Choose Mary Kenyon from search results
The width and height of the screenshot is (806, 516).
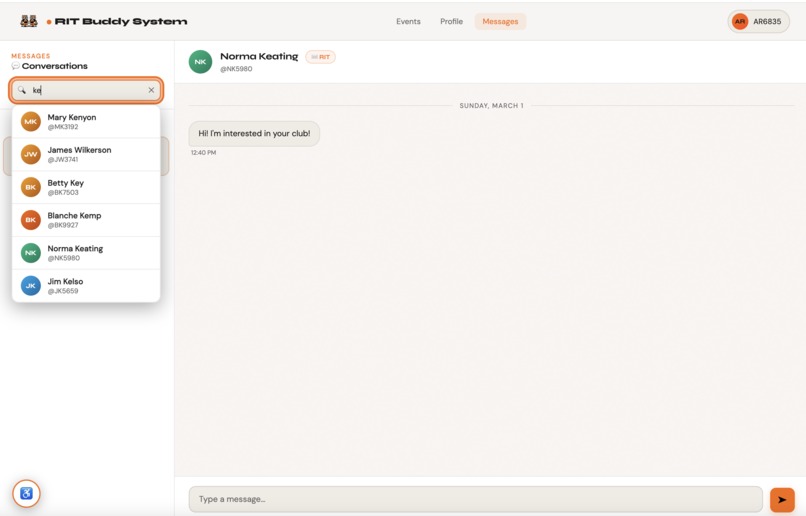[86, 122]
